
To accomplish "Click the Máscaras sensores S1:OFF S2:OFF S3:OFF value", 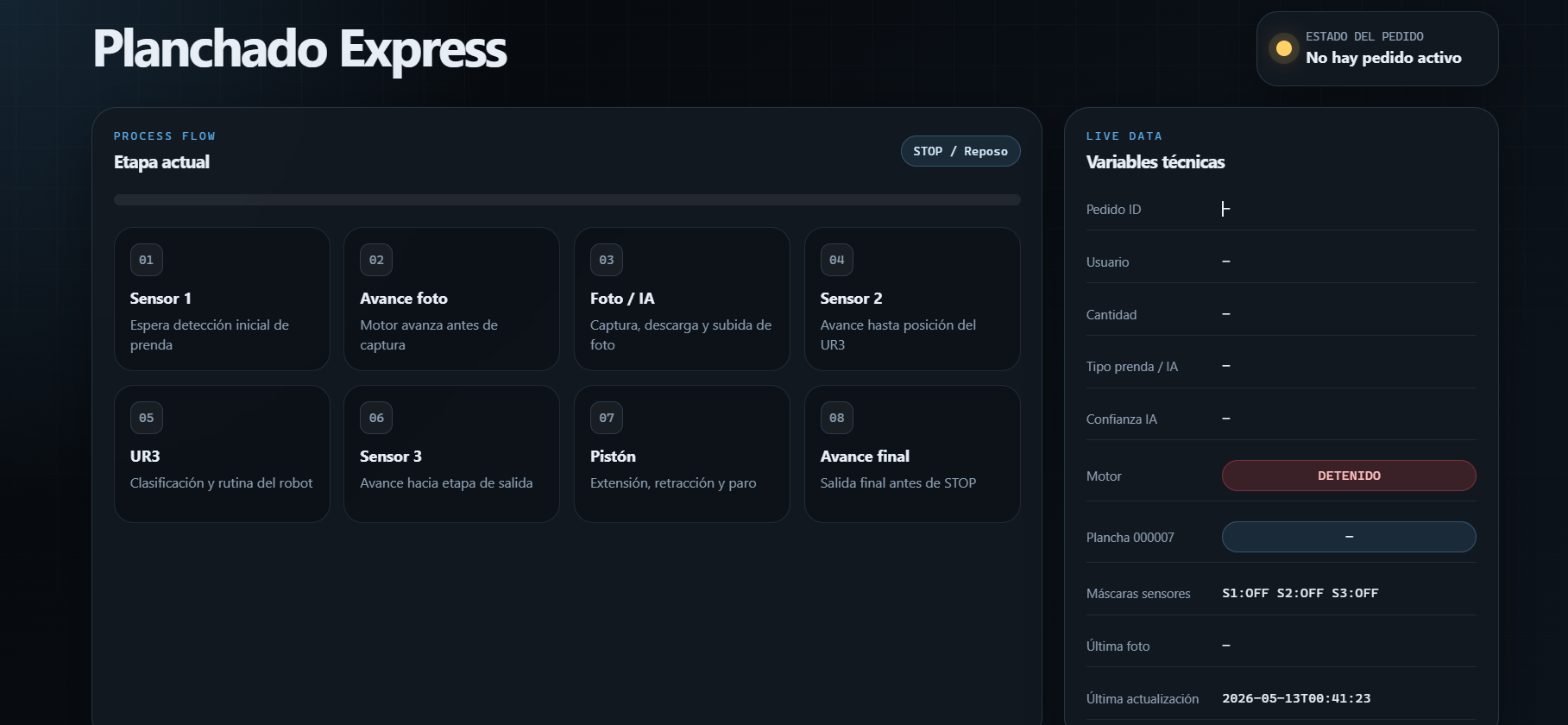I will coord(1300,593).
